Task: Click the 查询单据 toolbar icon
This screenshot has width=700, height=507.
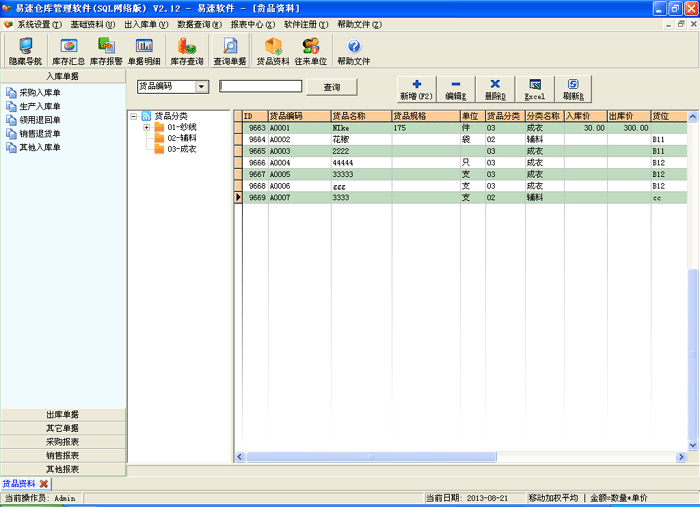Action: [230, 51]
